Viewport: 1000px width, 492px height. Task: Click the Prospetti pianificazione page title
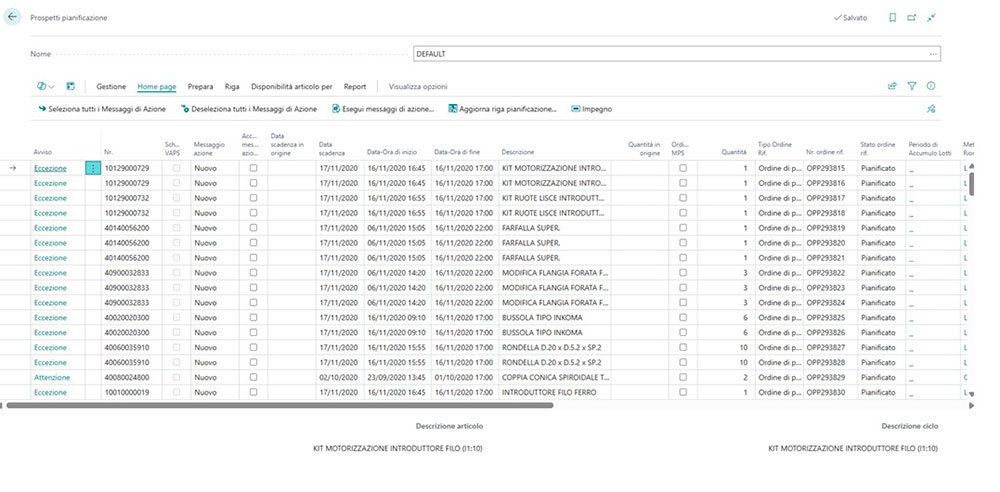69,18
